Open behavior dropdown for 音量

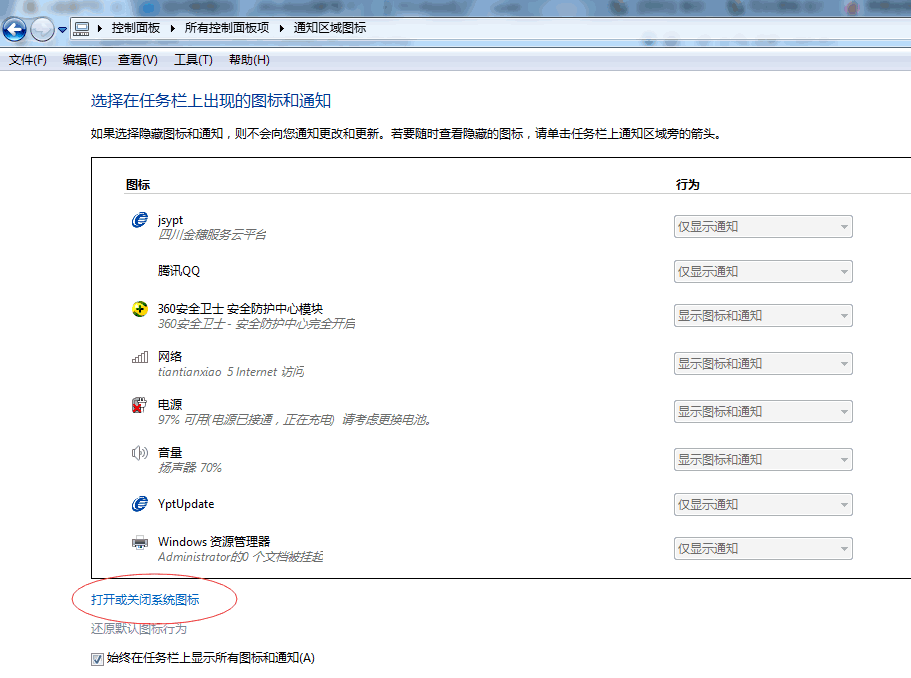point(763,460)
